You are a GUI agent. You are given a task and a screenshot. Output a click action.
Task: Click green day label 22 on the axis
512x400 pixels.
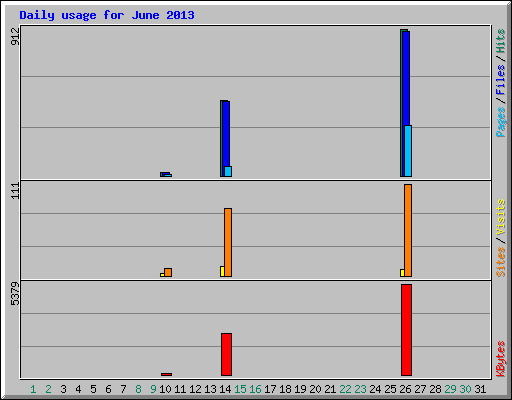point(345,389)
